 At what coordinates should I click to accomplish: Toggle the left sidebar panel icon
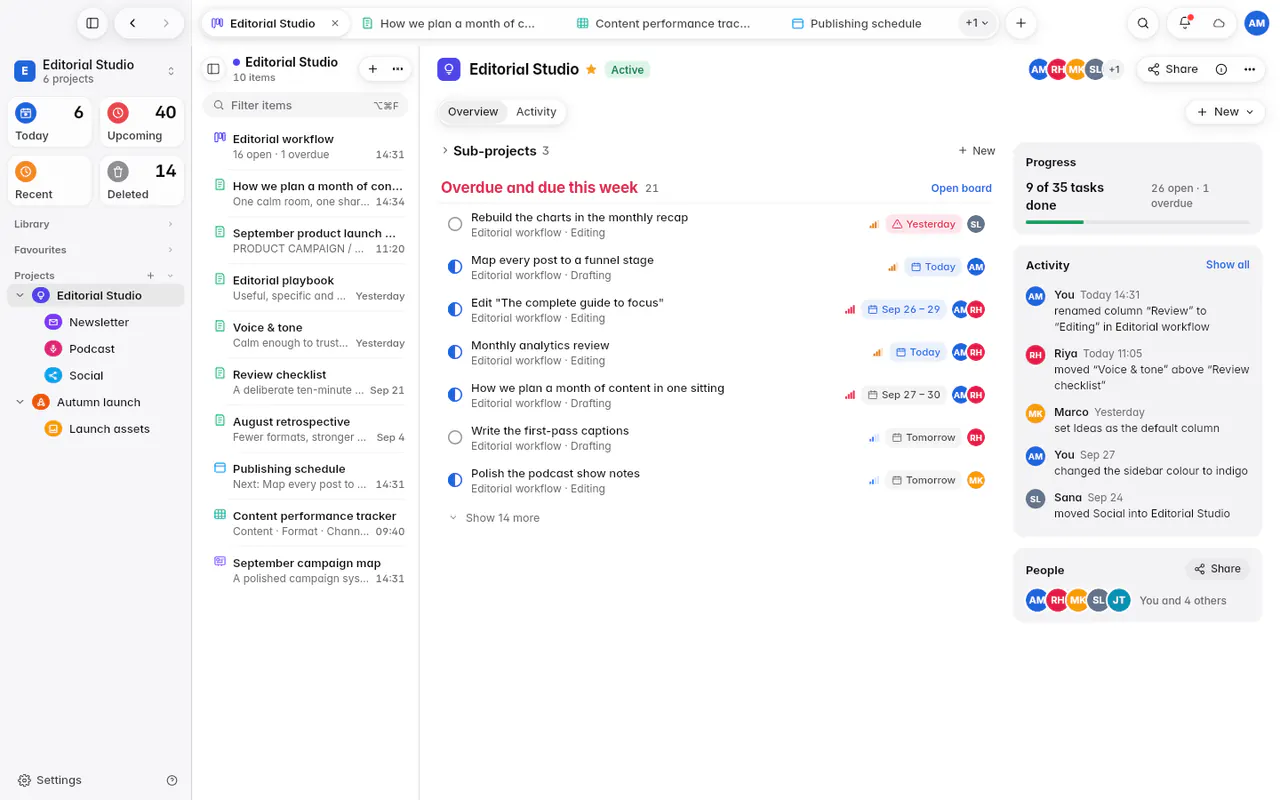(x=92, y=23)
